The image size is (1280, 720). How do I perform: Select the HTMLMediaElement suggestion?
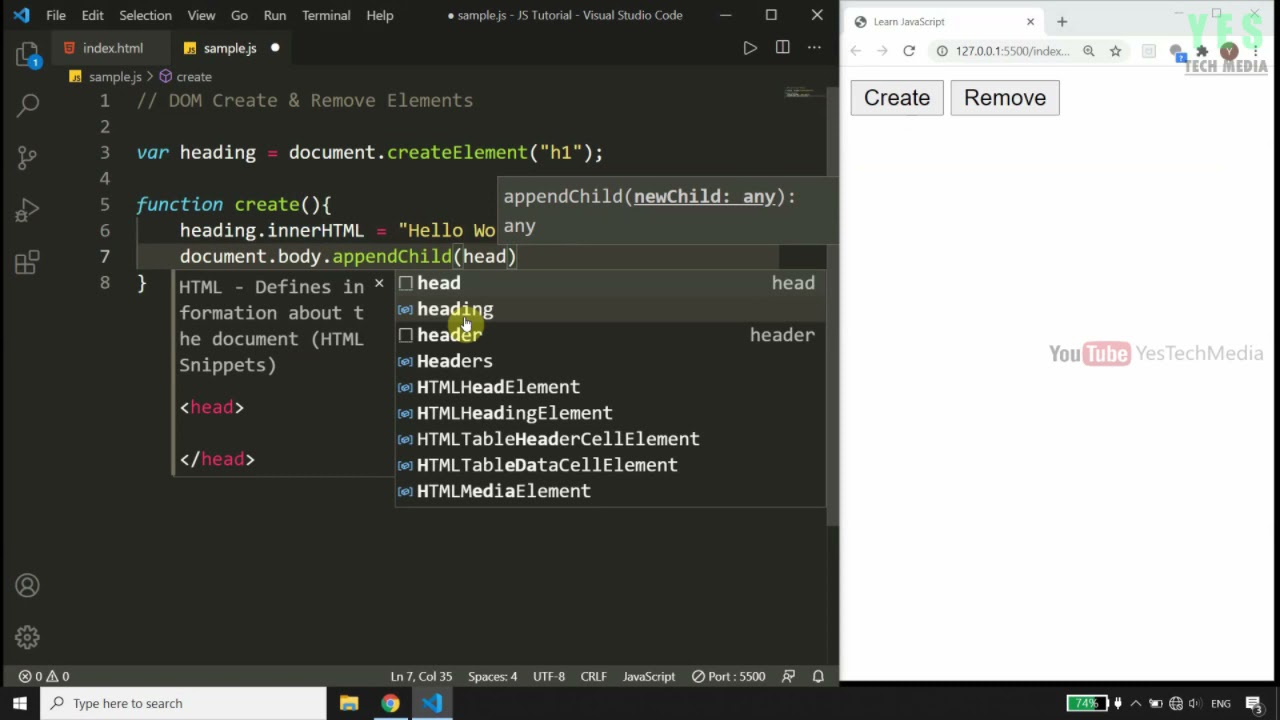pyautogui.click(x=610, y=491)
